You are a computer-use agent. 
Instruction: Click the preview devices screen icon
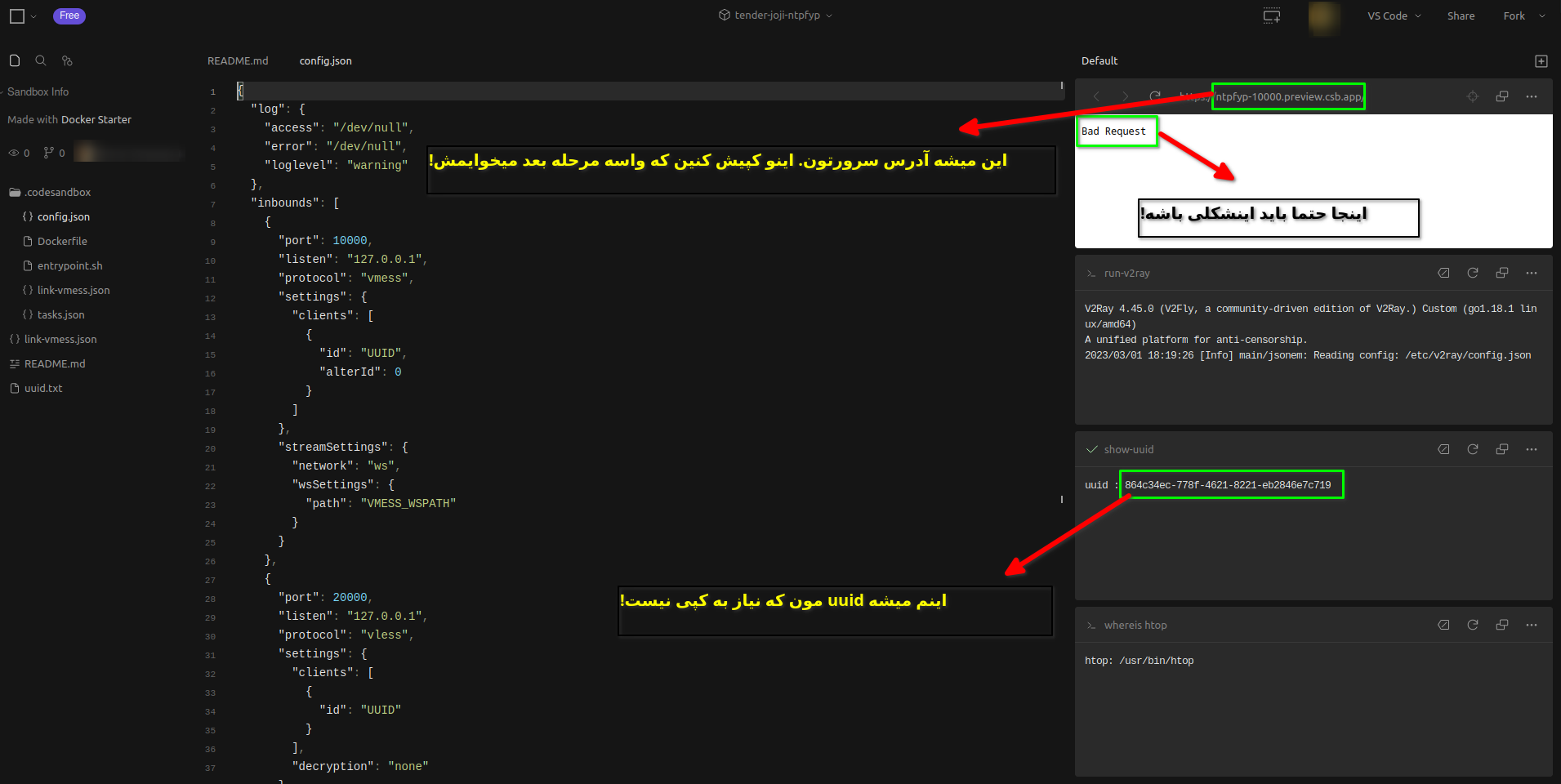(1272, 16)
